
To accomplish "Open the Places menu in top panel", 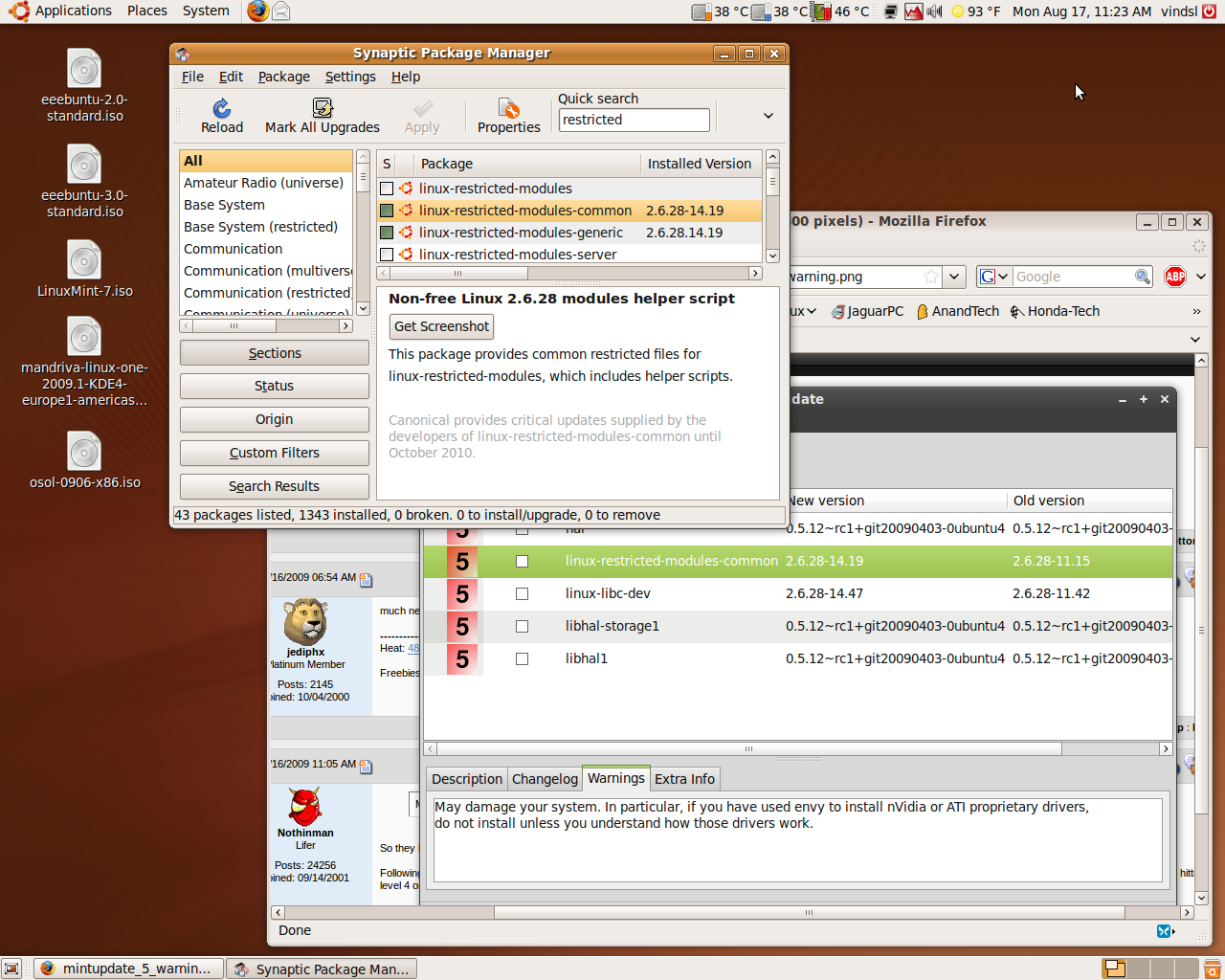I will click(147, 11).
